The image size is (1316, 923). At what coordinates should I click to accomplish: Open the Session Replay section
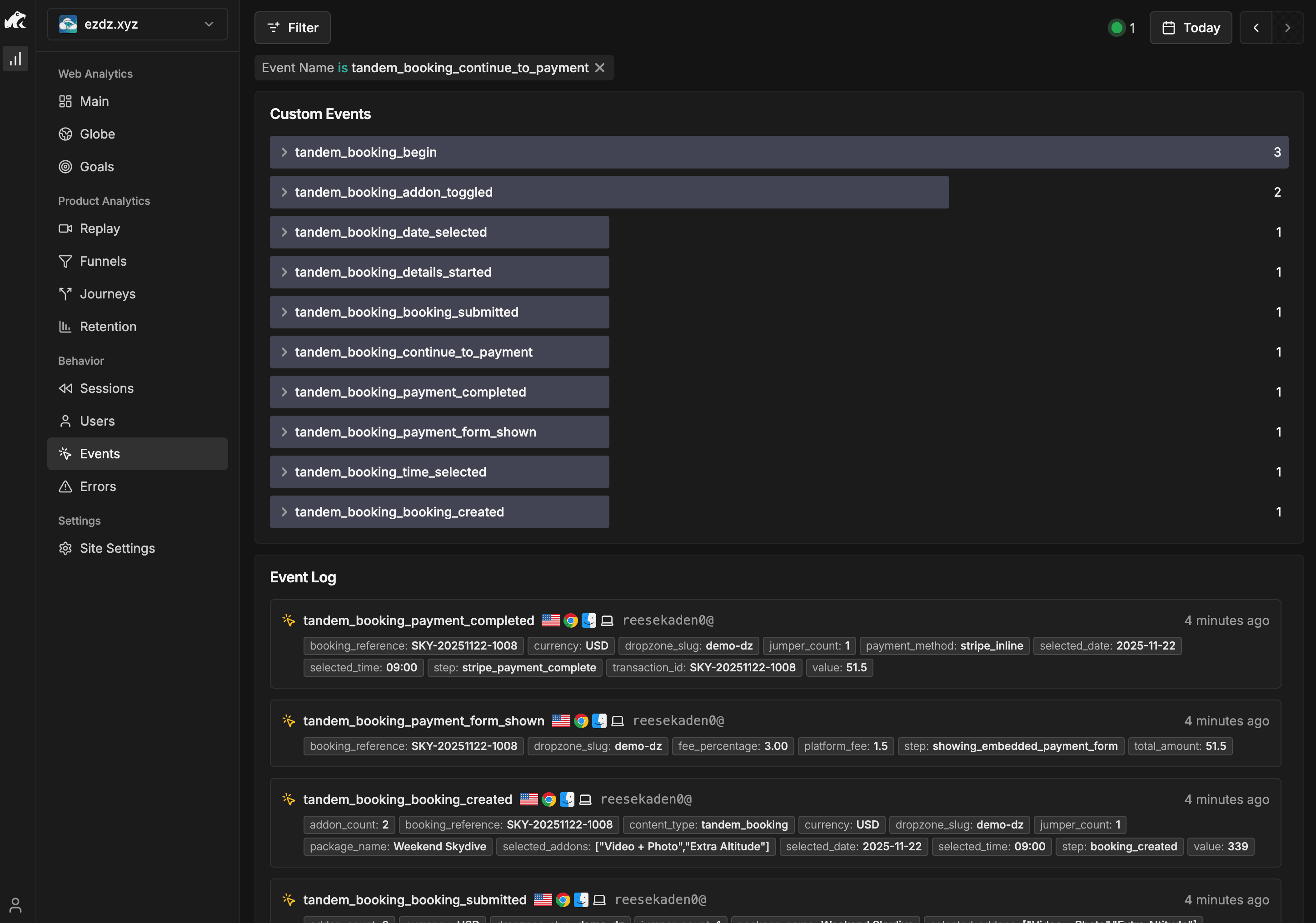tap(100, 228)
